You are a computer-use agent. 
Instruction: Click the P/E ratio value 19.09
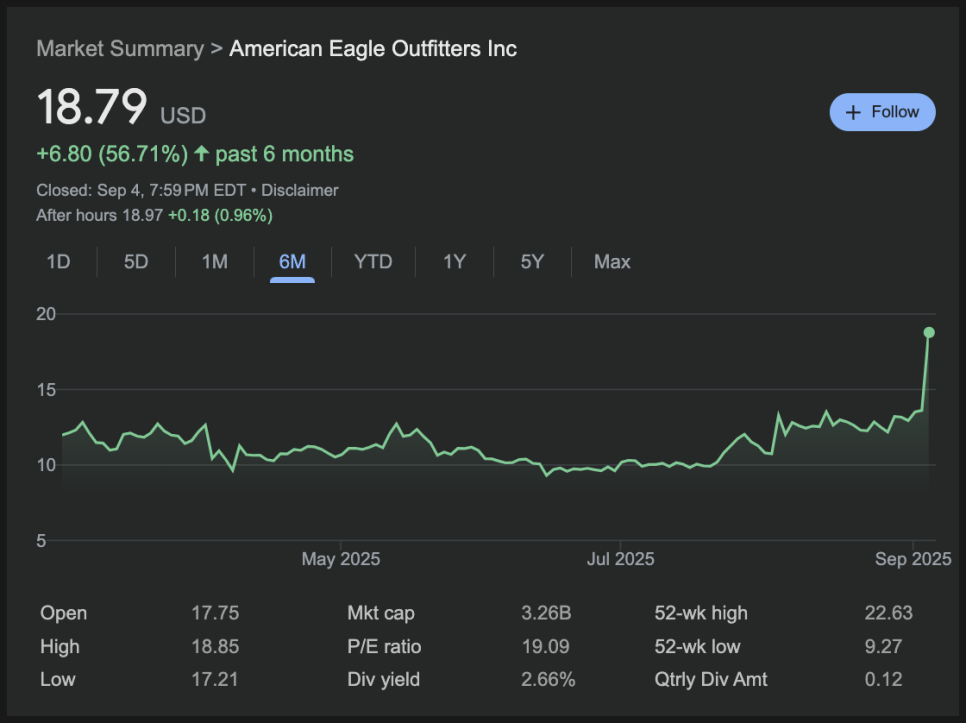(x=545, y=646)
